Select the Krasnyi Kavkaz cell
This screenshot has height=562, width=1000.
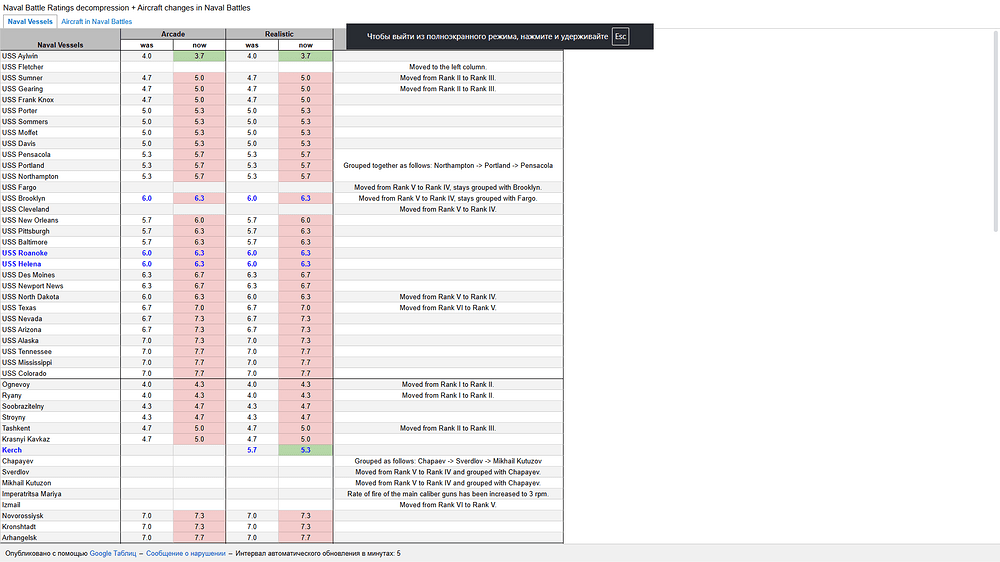pyautogui.click(x=60, y=439)
